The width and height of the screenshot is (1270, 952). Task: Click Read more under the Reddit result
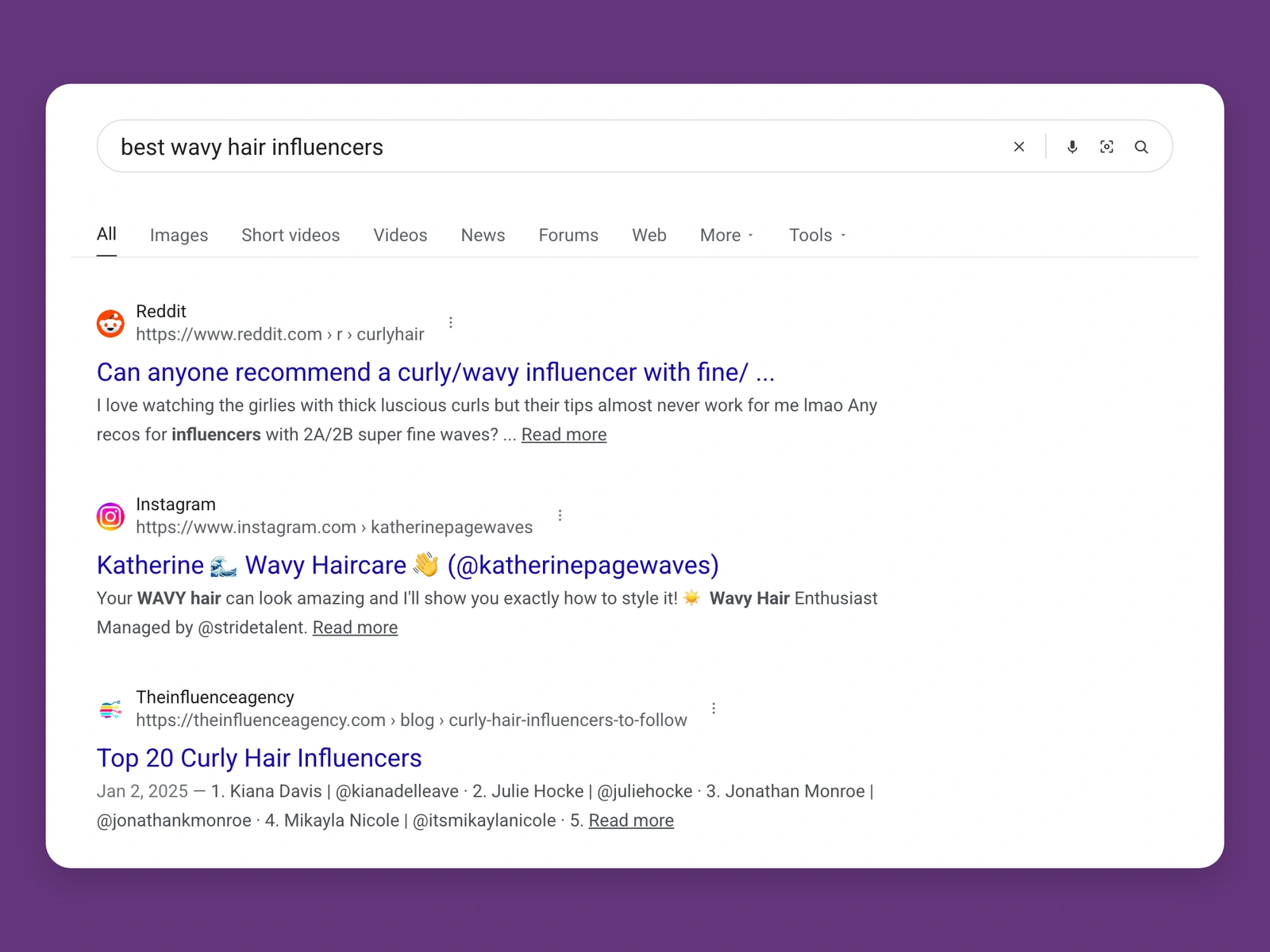click(x=564, y=435)
